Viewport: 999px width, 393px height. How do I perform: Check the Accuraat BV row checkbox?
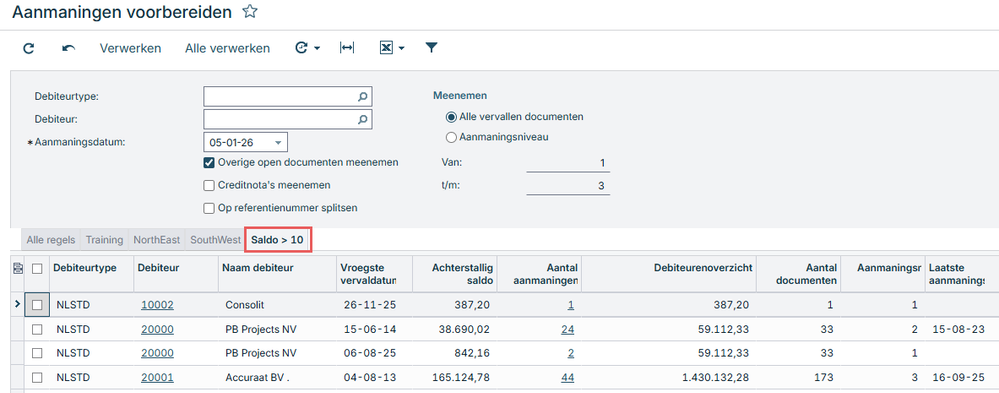coord(37,378)
